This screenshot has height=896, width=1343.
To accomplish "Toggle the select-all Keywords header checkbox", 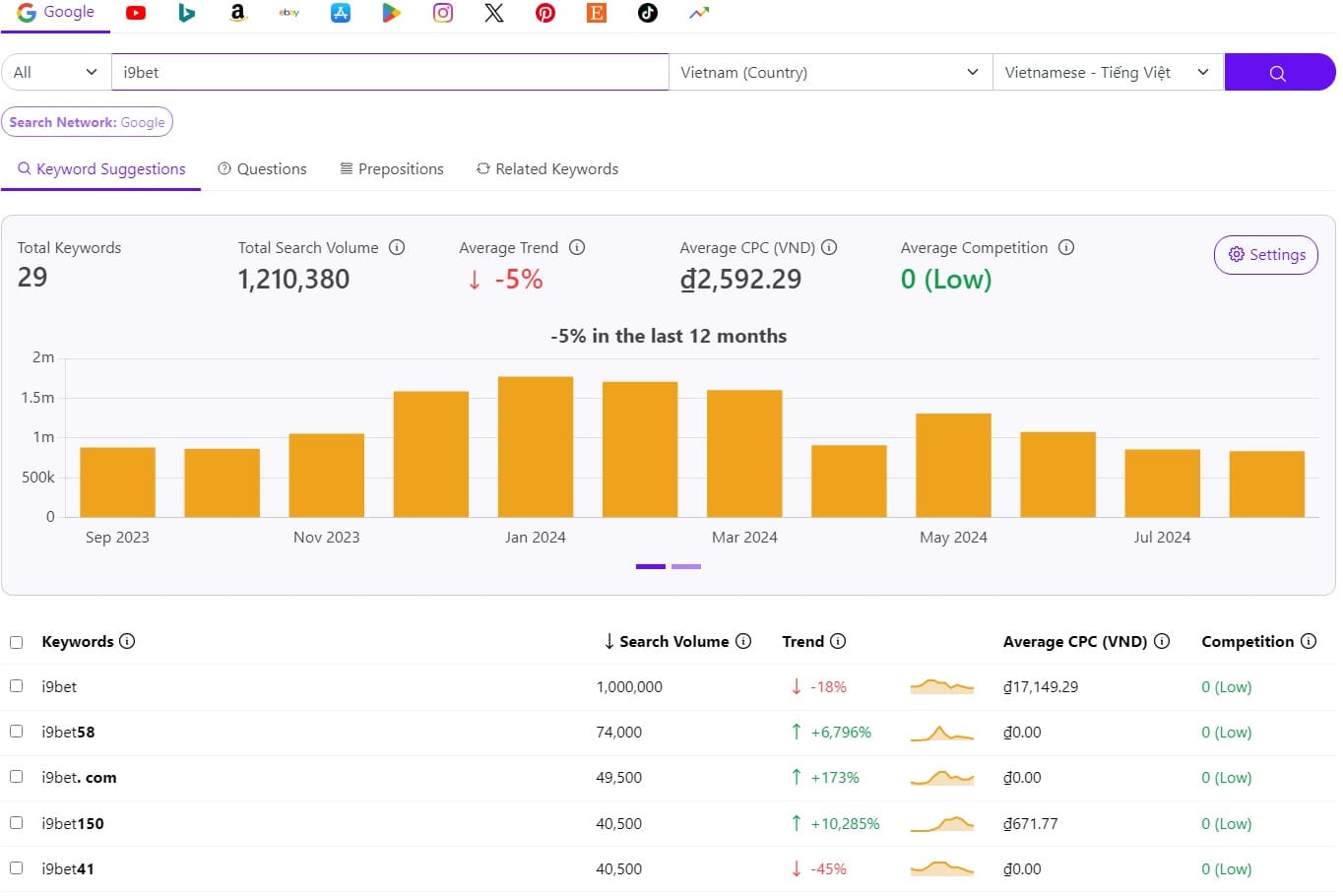I will pyautogui.click(x=17, y=642).
